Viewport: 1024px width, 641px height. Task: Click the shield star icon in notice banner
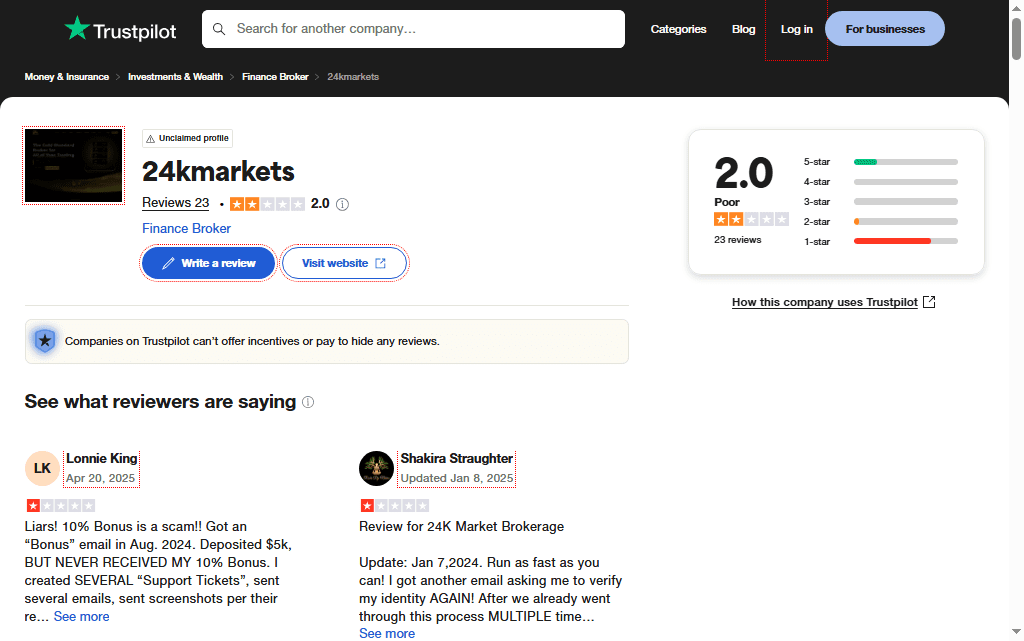[45, 341]
